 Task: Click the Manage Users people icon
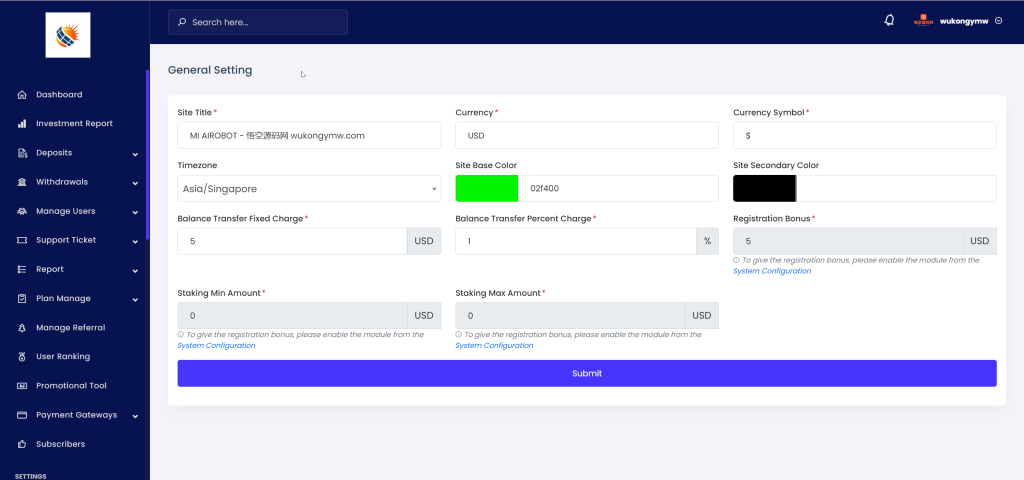22,211
